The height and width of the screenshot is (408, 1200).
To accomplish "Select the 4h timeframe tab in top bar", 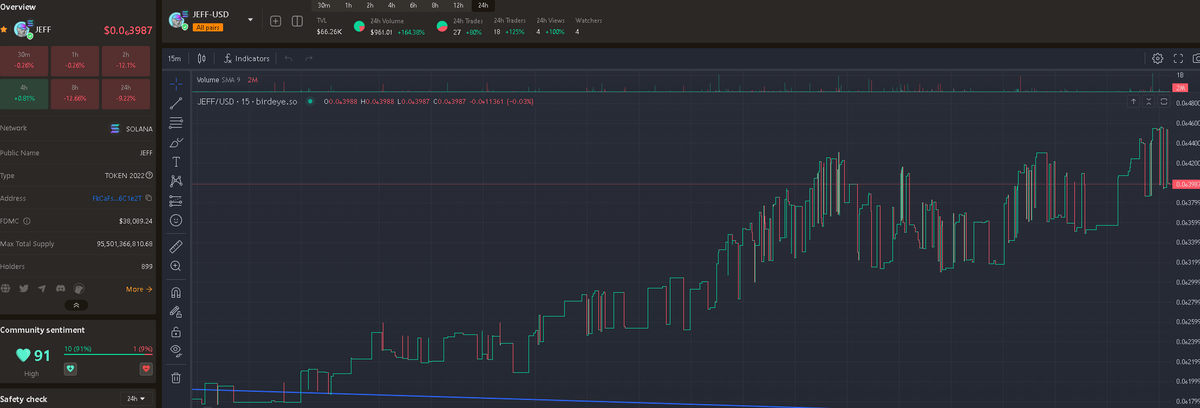I will coord(391,5).
